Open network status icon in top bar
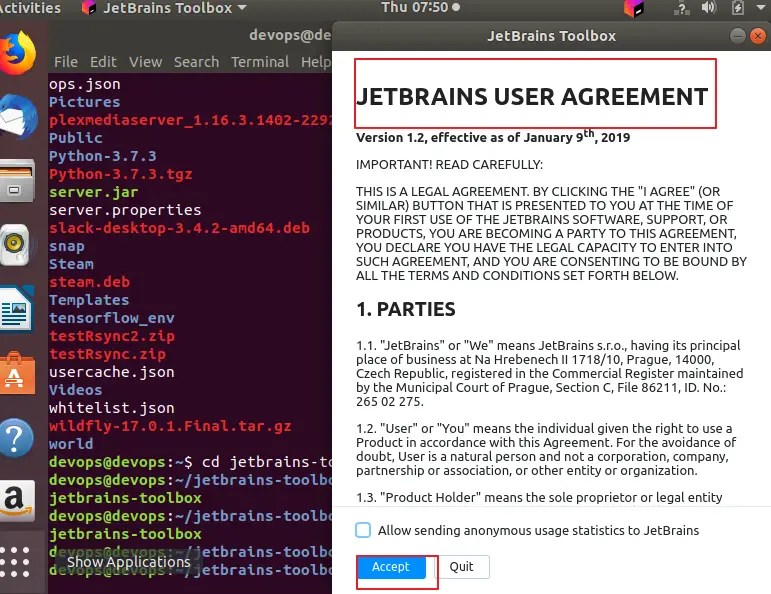771x594 pixels. (x=682, y=8)
